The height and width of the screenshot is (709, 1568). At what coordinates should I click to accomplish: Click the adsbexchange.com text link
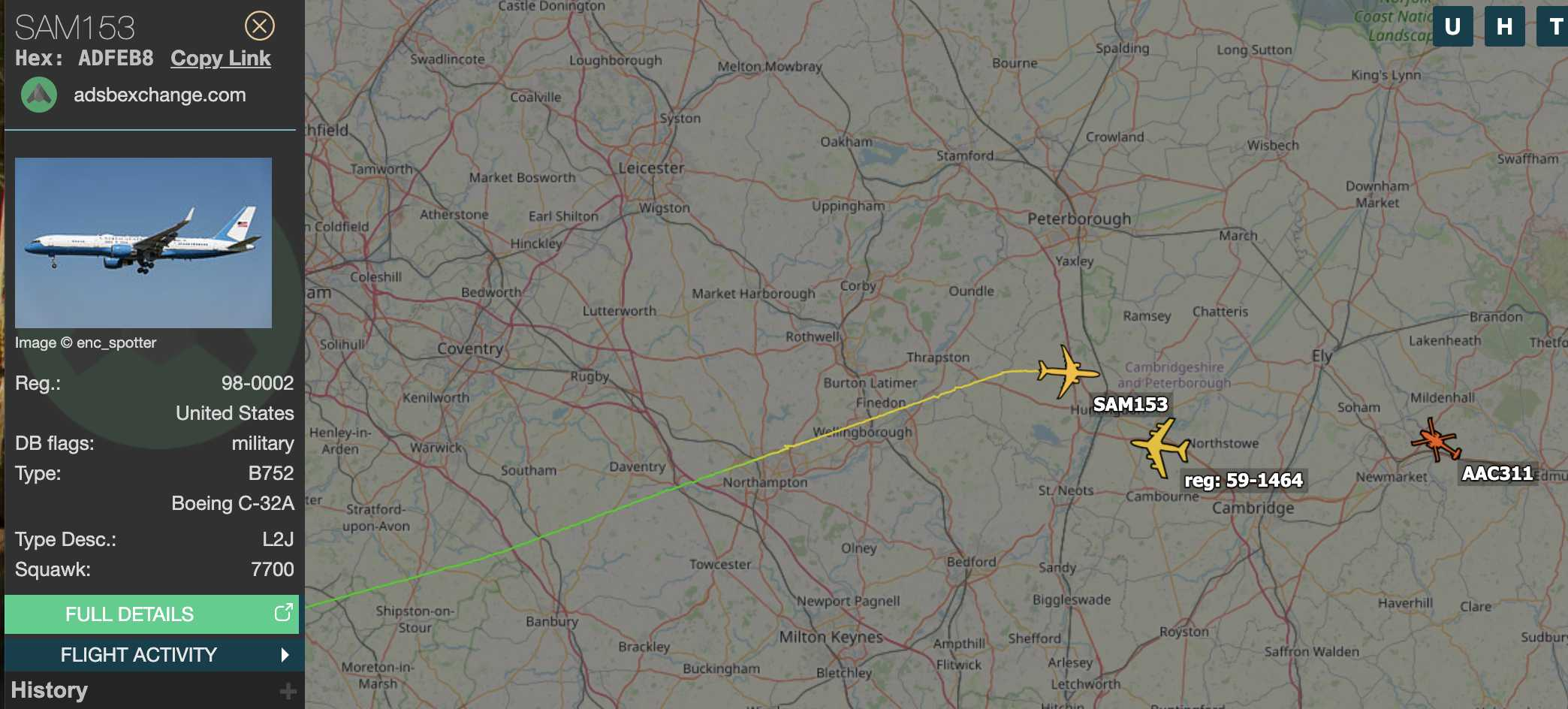click(x=159, y=95)
